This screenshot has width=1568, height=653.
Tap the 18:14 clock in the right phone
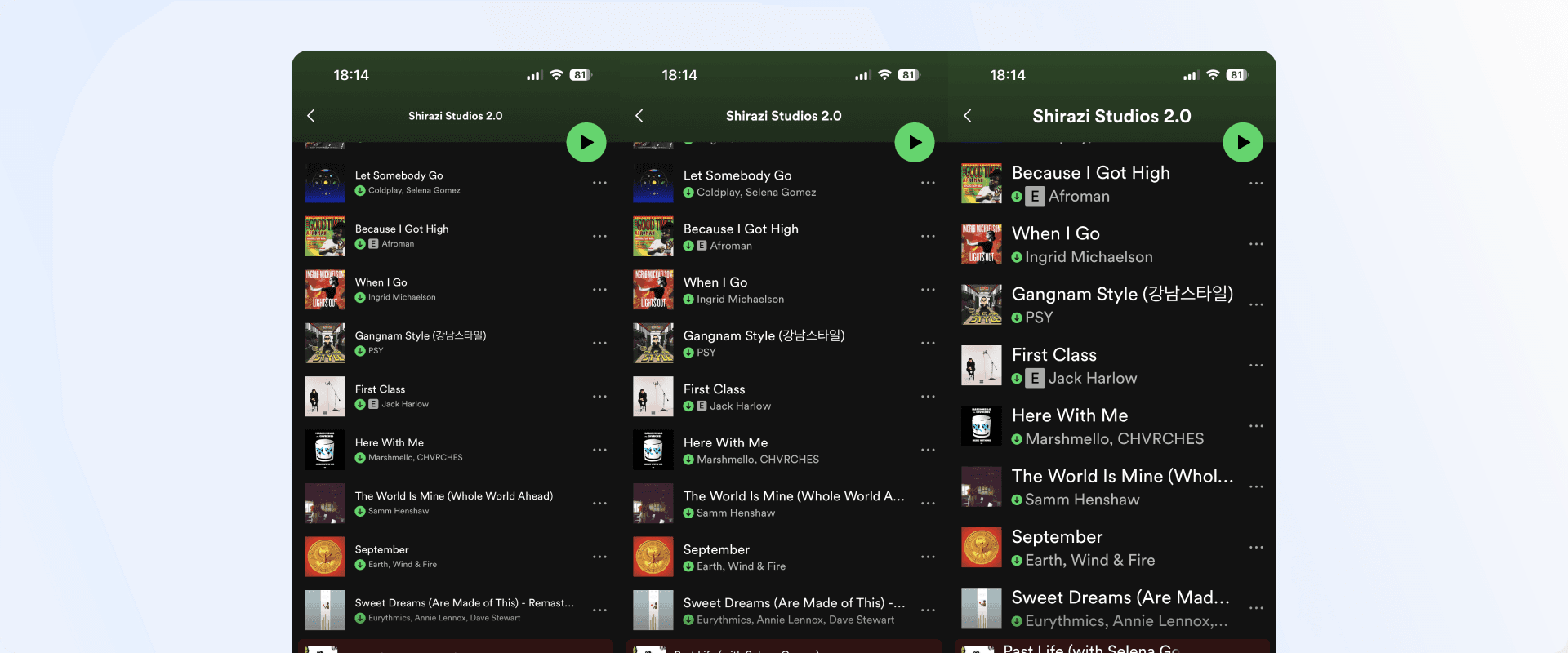[1008, 75]
